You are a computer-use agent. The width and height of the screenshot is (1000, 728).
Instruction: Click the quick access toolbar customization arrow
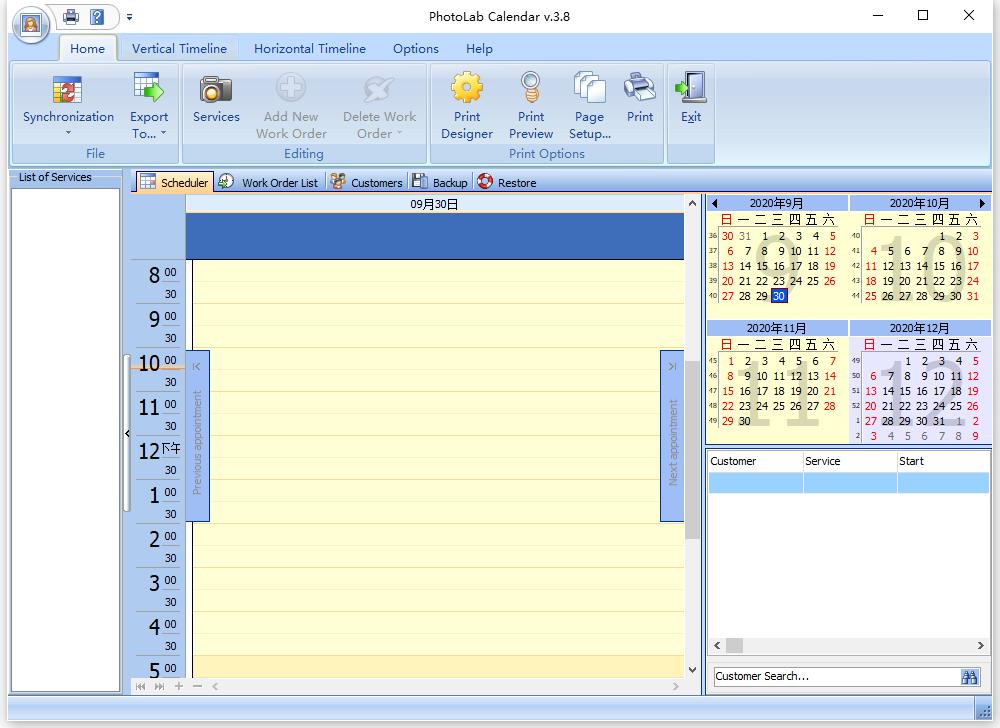click(130, 17)
